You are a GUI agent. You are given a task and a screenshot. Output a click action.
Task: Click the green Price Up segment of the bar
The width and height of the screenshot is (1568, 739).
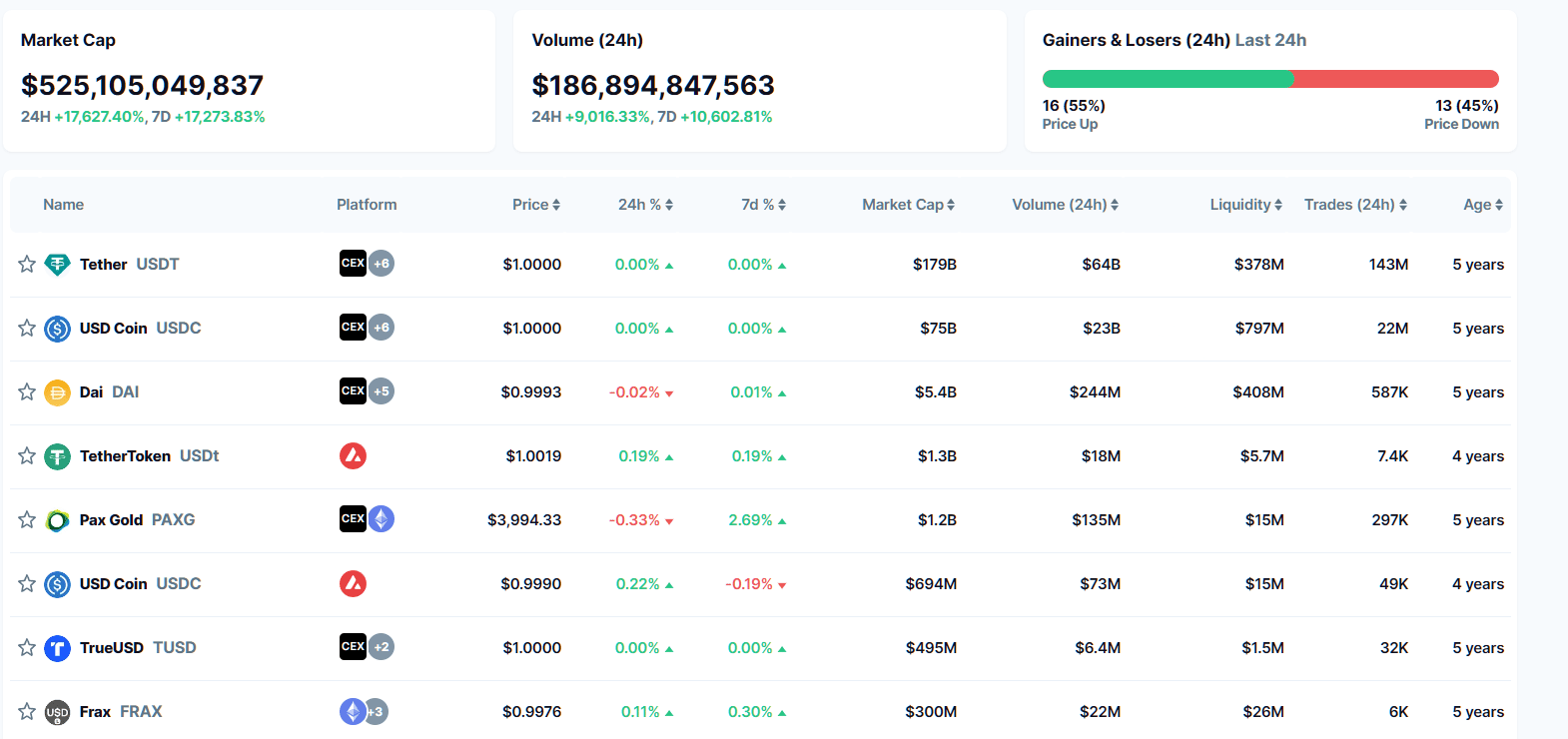[x=1168, y=79]
